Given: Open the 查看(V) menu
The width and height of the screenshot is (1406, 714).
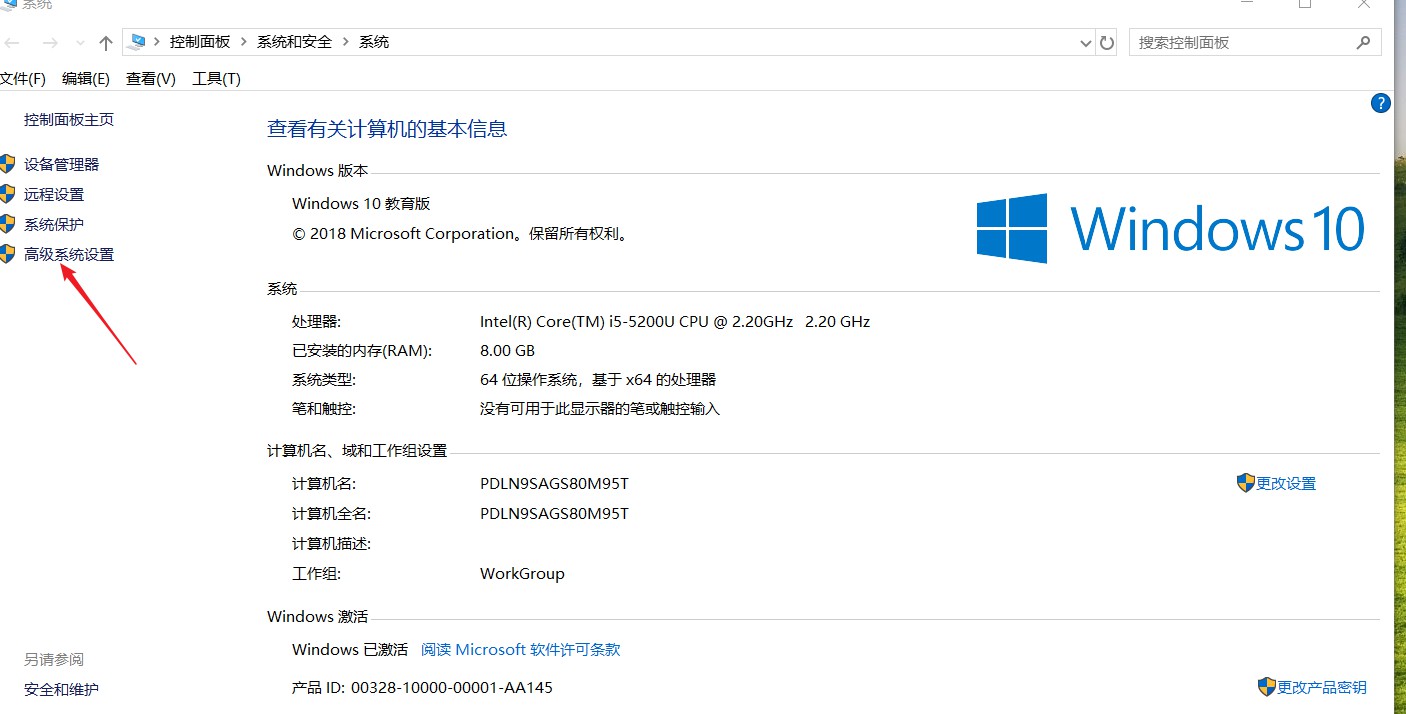Looking at the screenshot, I should (151, 79).
